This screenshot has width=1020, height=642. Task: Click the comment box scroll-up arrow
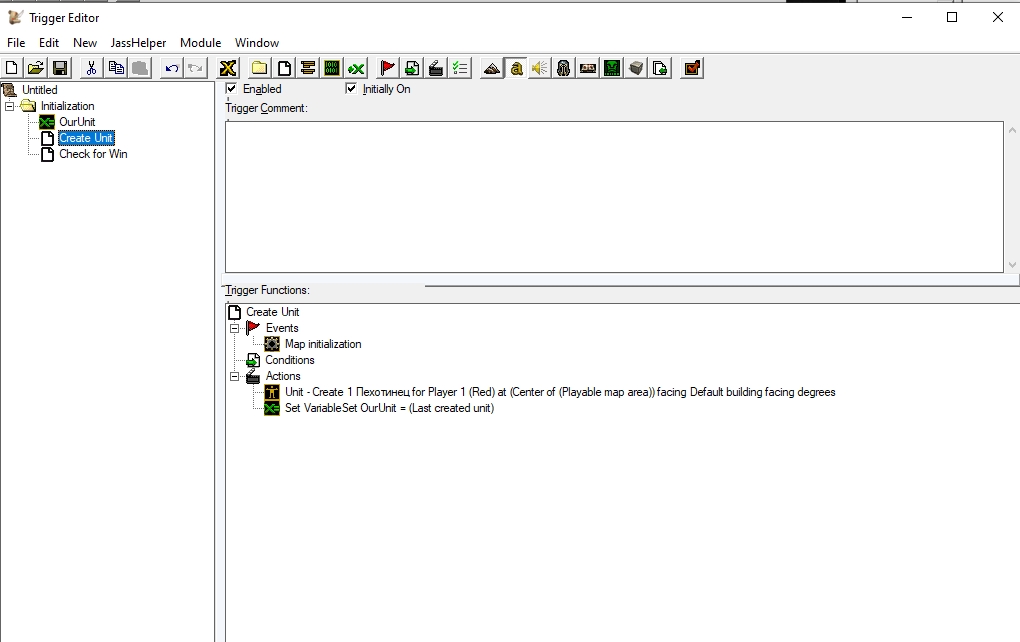click(x=1012, y=130)
